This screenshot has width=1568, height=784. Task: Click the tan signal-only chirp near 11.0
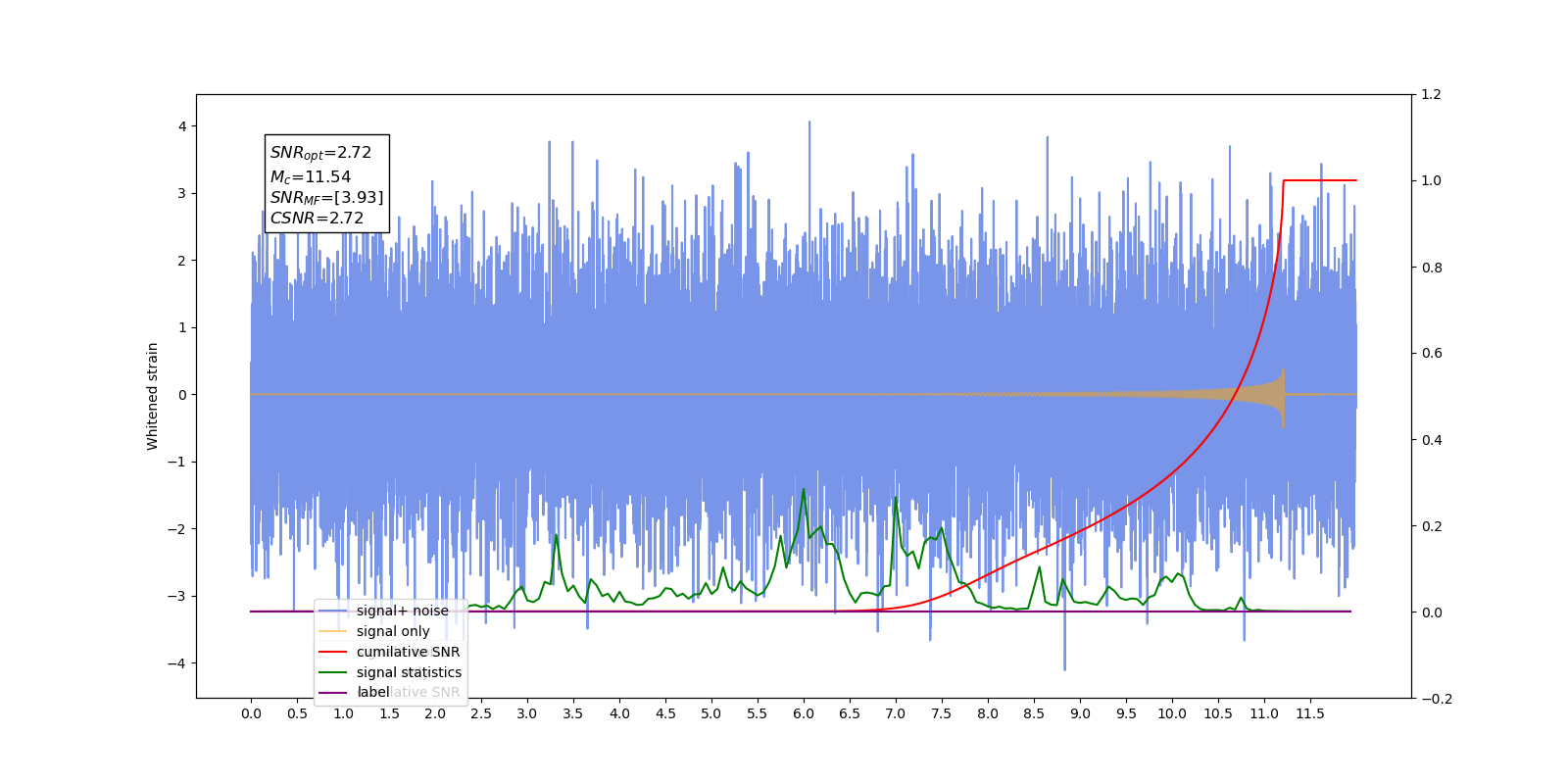tap(1264, 395)
